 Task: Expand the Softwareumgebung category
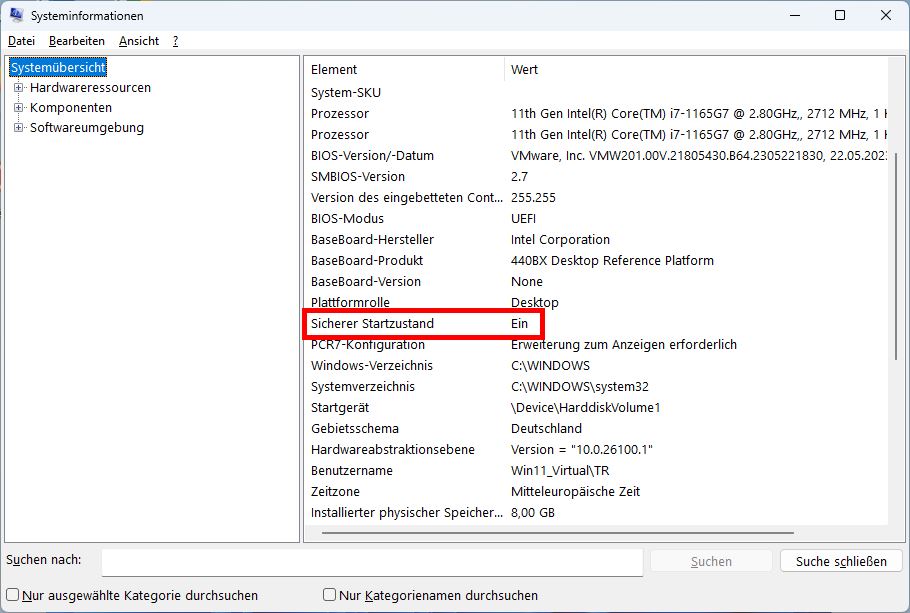coord(19,128)
